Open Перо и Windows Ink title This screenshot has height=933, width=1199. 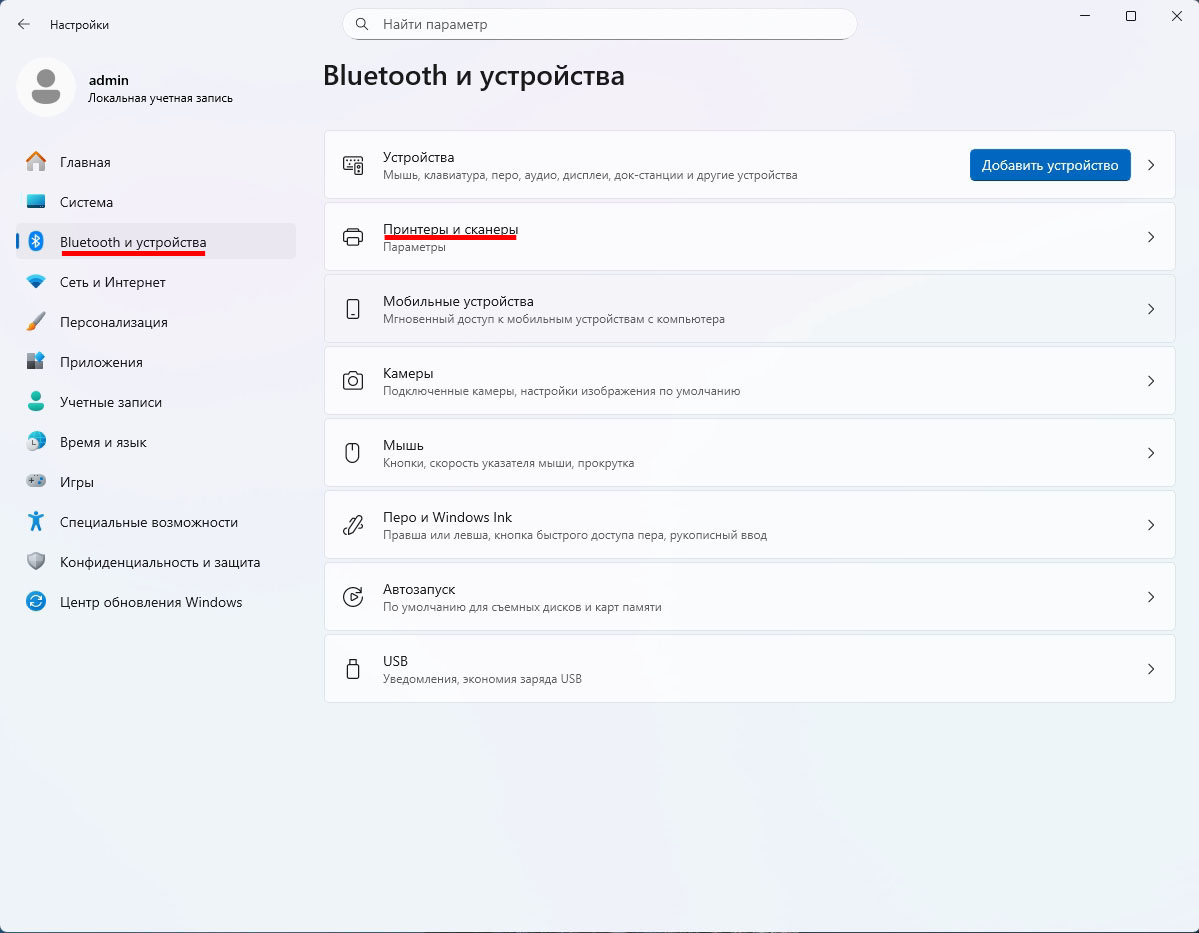click(447, 517)
